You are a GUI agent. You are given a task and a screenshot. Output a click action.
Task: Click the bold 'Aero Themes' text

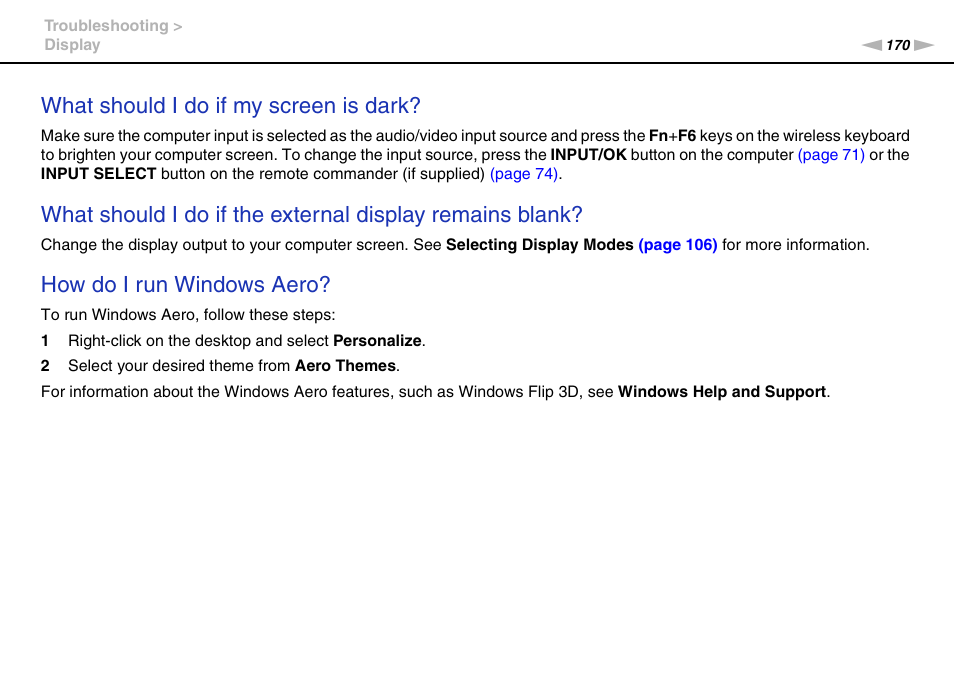pyautogui.click(x=346, y=366)
